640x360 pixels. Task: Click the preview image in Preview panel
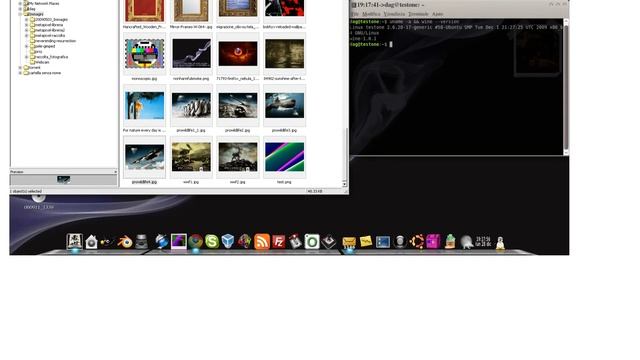(x=63, y=180)
